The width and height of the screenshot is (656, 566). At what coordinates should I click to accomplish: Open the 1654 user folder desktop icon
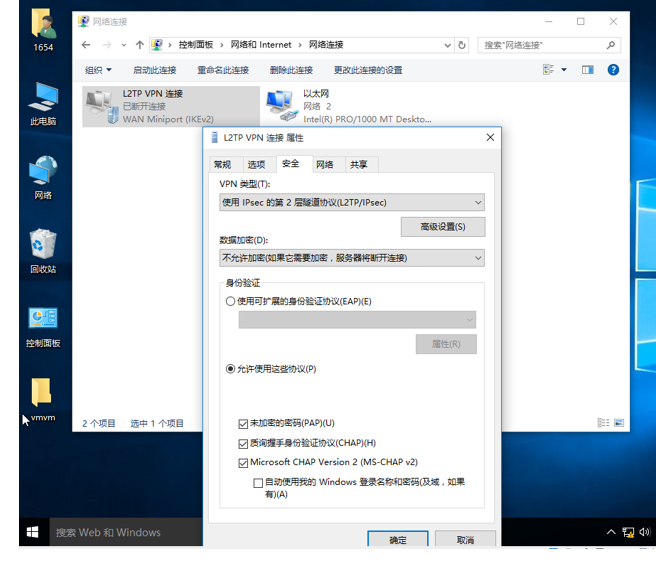43,30
